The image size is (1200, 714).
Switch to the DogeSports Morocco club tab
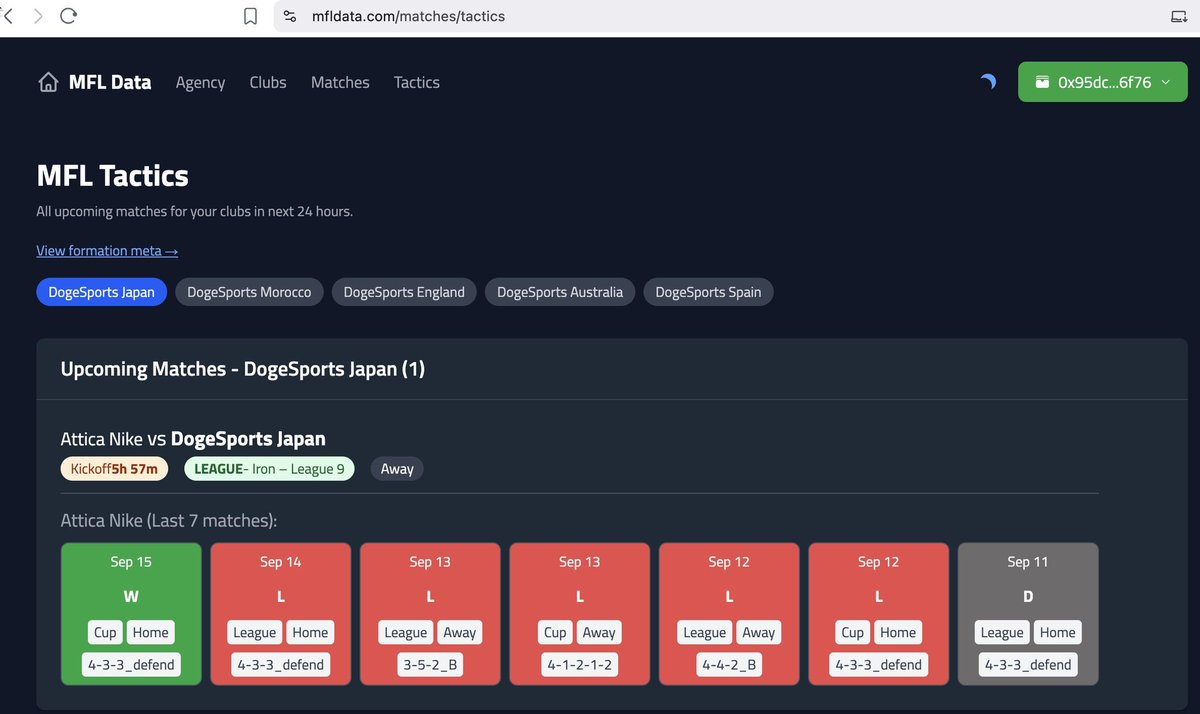point(249,292)
